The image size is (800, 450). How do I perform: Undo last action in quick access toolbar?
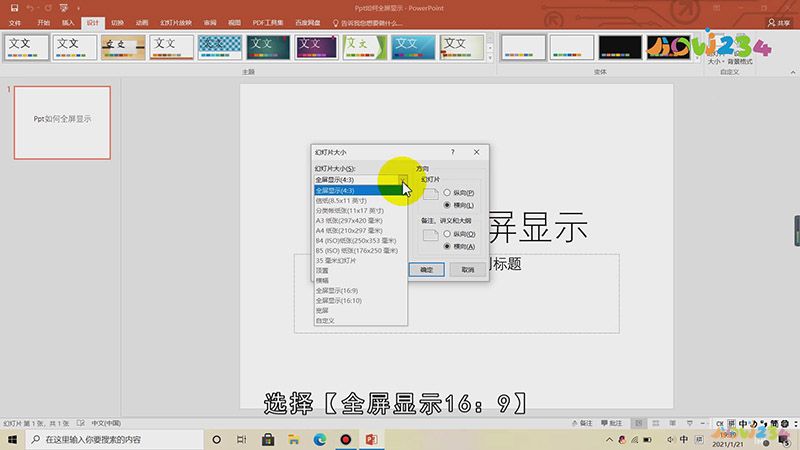click(30, 8)
